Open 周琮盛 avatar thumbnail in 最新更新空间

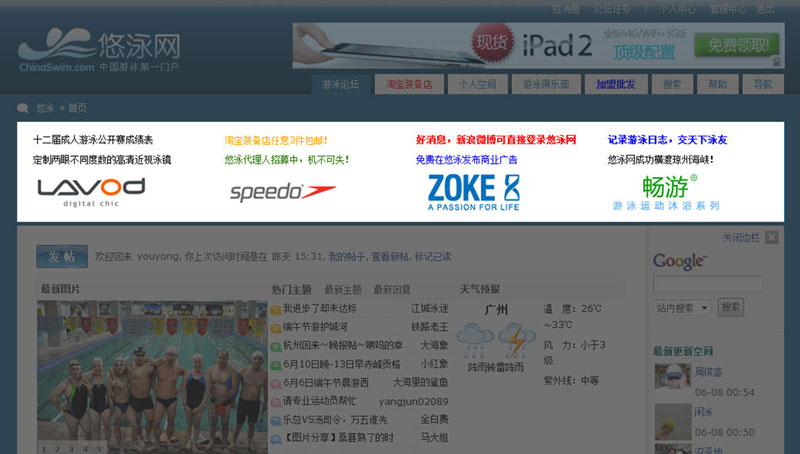click(x=672, y=378)
